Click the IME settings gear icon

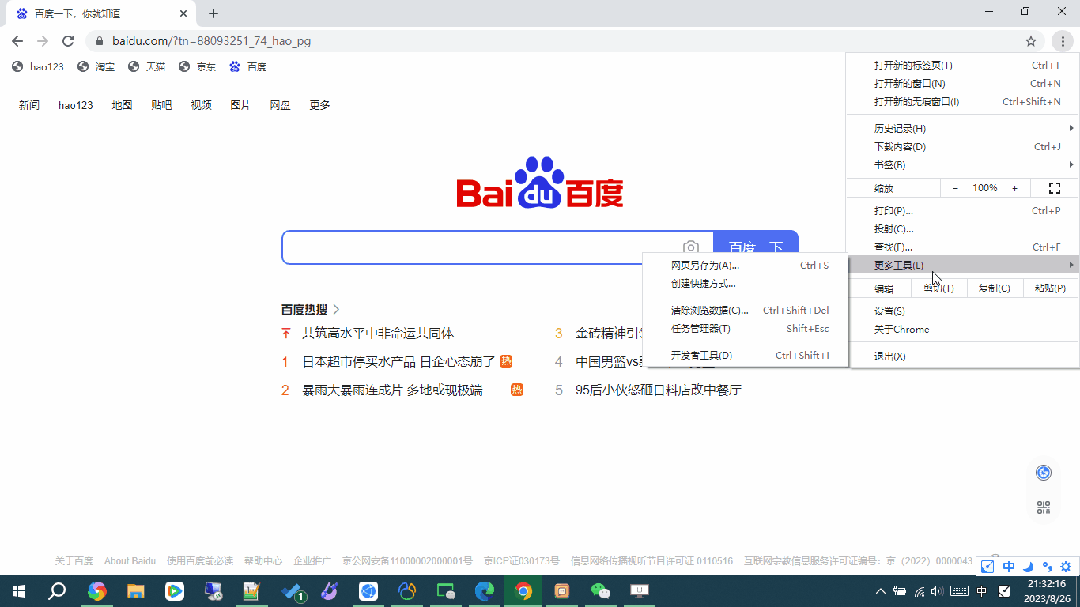[x=1066, y=566]
